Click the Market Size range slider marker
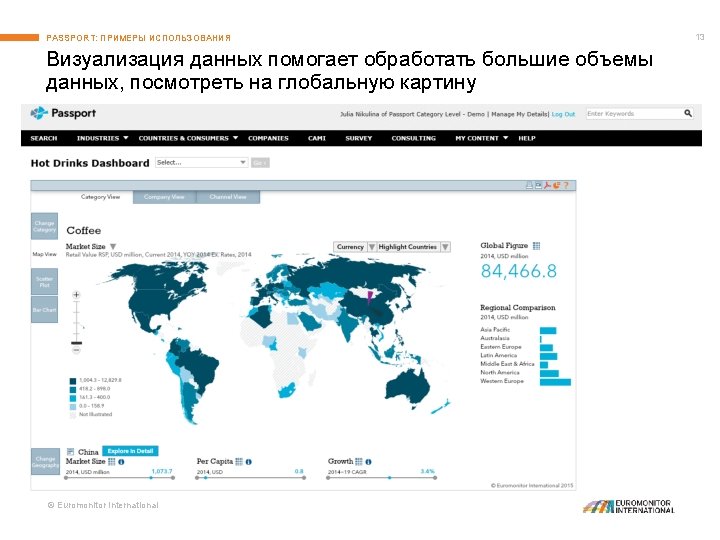The height and width of the screenshot is (540, 720). click(151, 478)
